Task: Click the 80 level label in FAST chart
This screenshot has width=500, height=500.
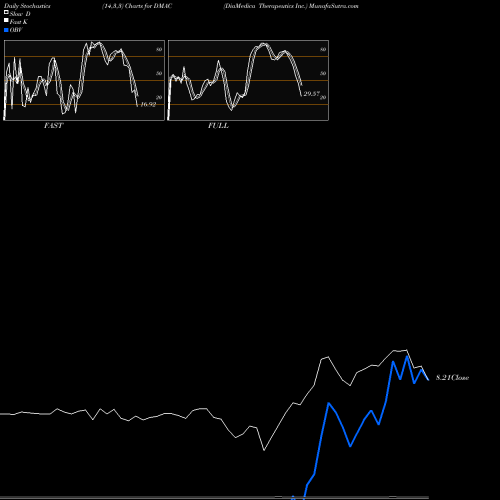Action: (x=159, y=49)
